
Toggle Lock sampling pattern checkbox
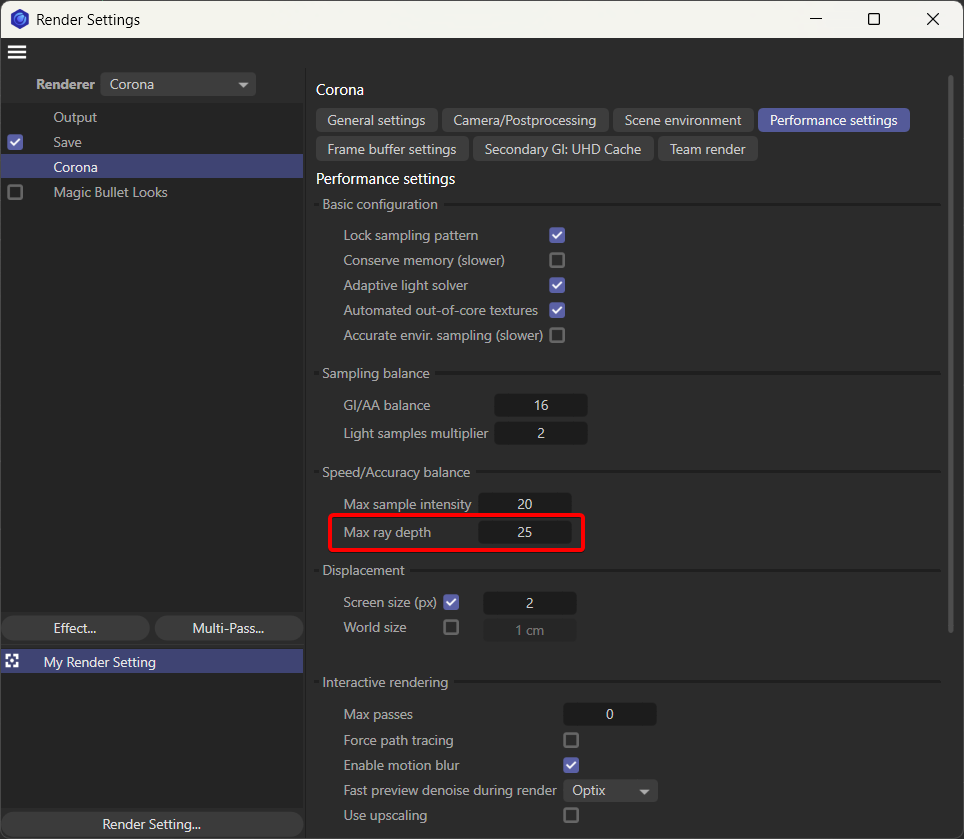click(557, 235)
